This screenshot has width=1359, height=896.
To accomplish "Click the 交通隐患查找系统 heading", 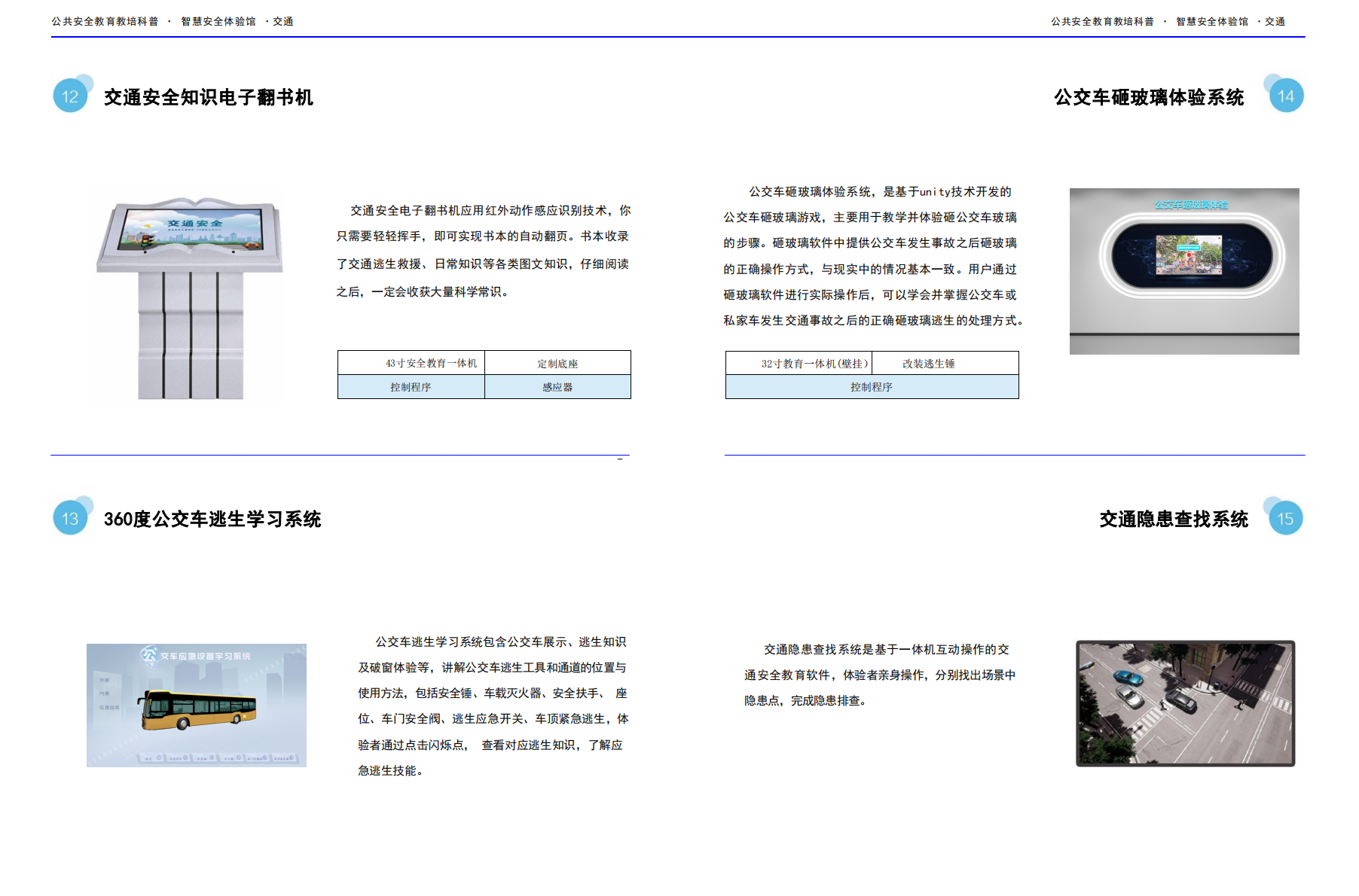I will 1174,519.
